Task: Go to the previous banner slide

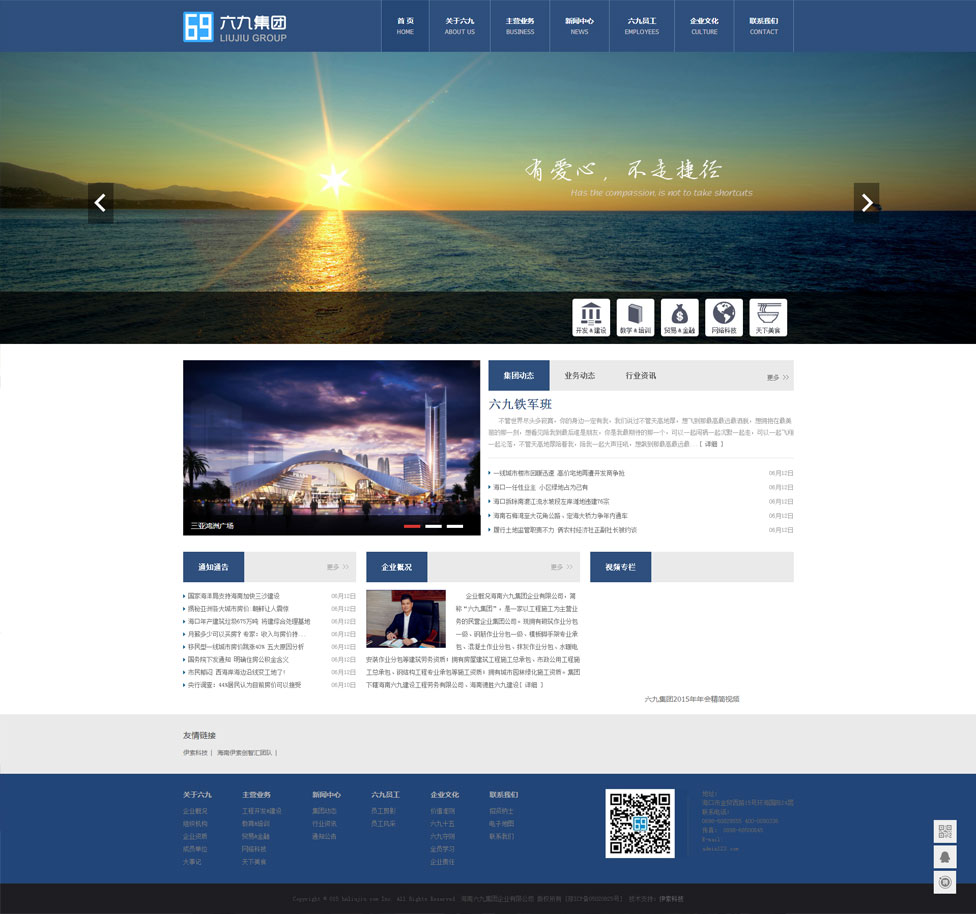Action: pos(100,203)
